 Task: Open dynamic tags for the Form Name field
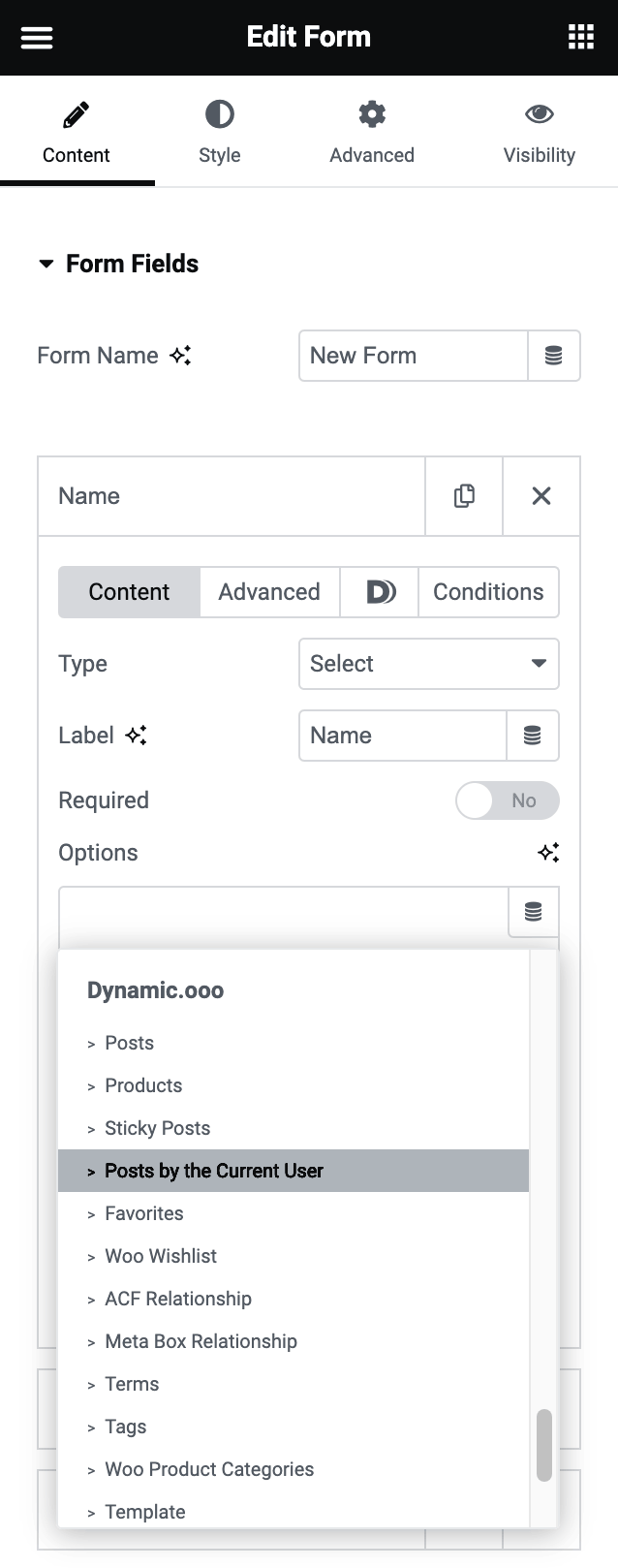553,356
